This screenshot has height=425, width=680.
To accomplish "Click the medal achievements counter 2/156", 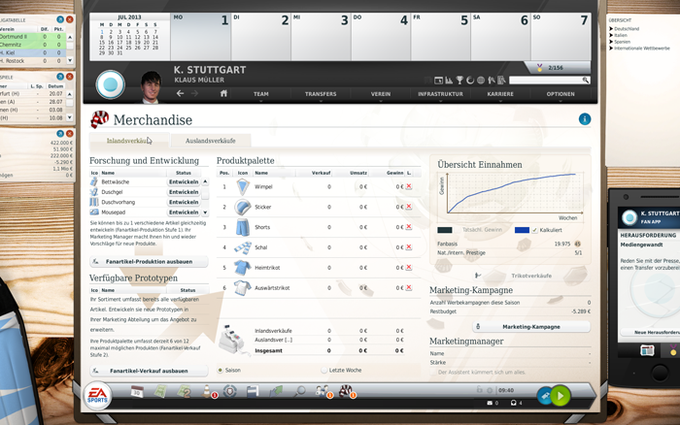I will 557,68.
